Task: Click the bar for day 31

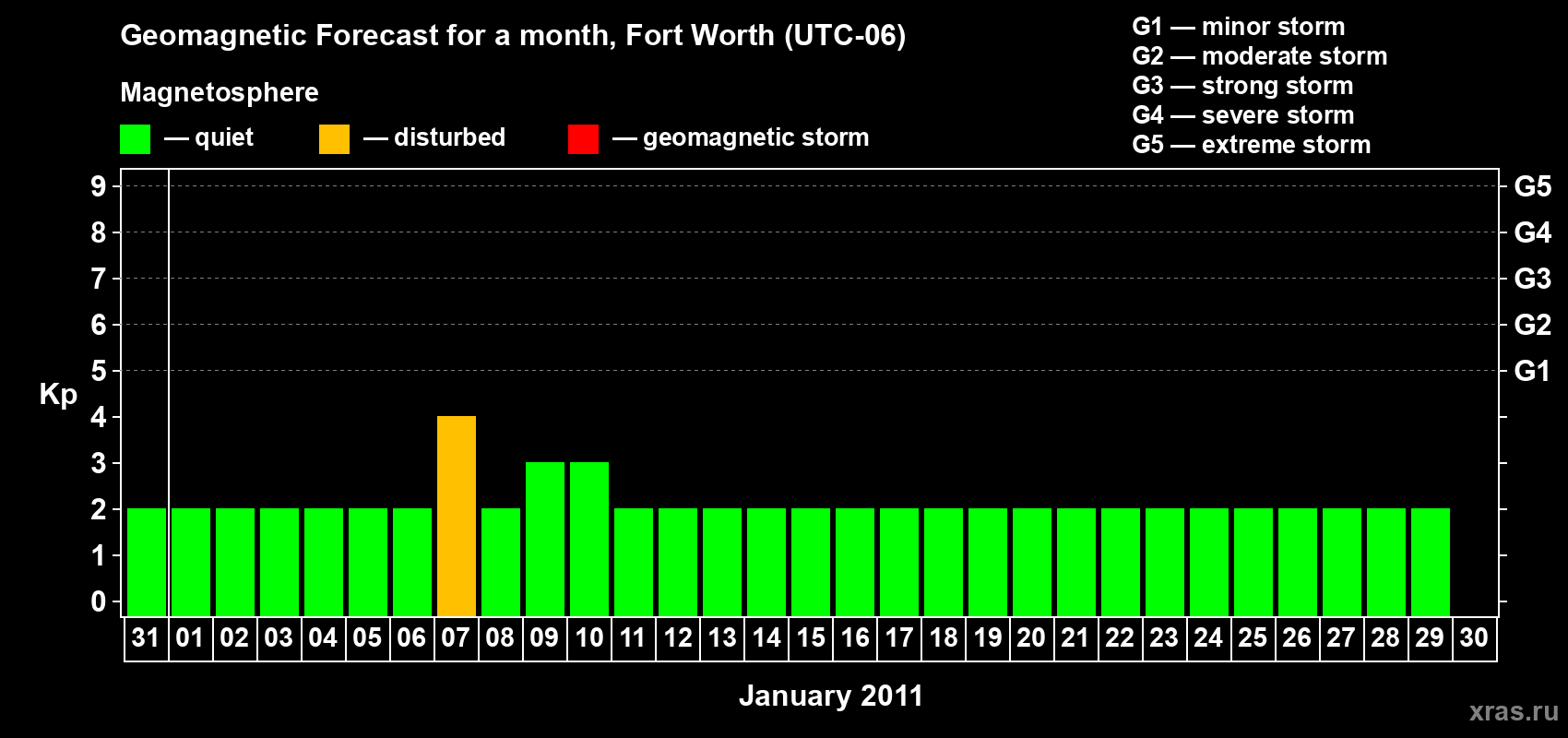Action: 147,562
